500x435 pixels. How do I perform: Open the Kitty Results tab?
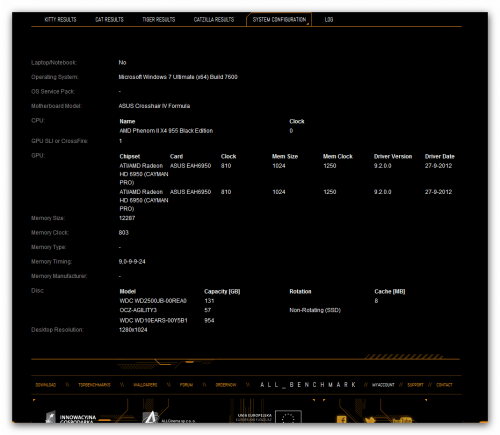[x=60, y=19]
